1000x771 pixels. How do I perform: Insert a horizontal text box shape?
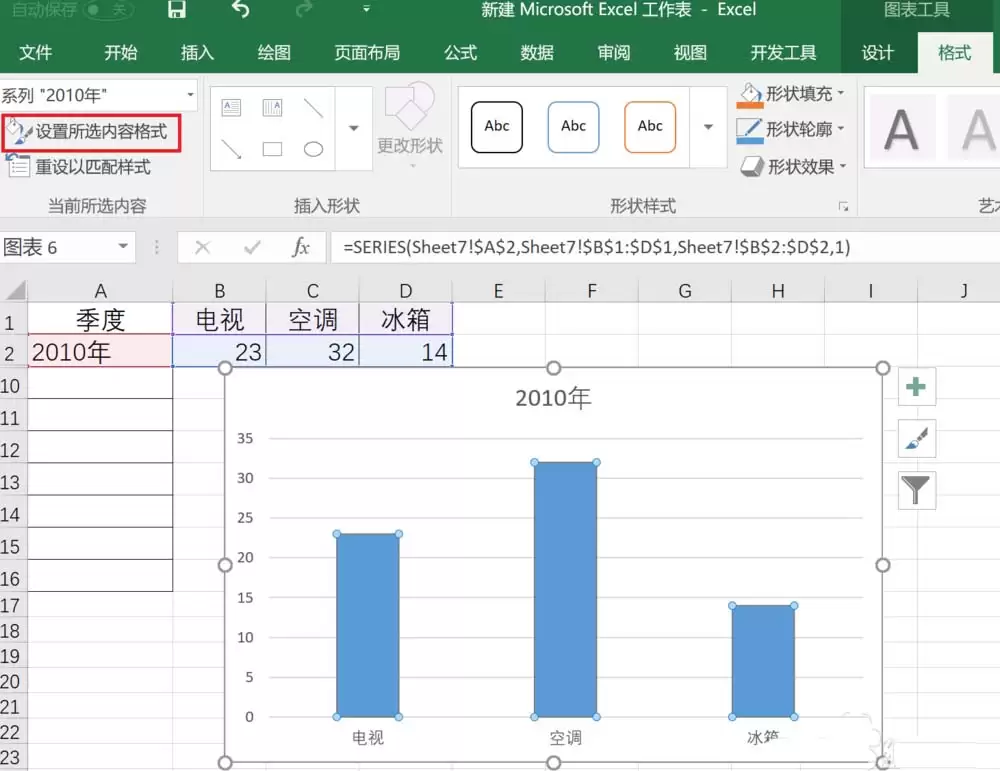[231, 107]
